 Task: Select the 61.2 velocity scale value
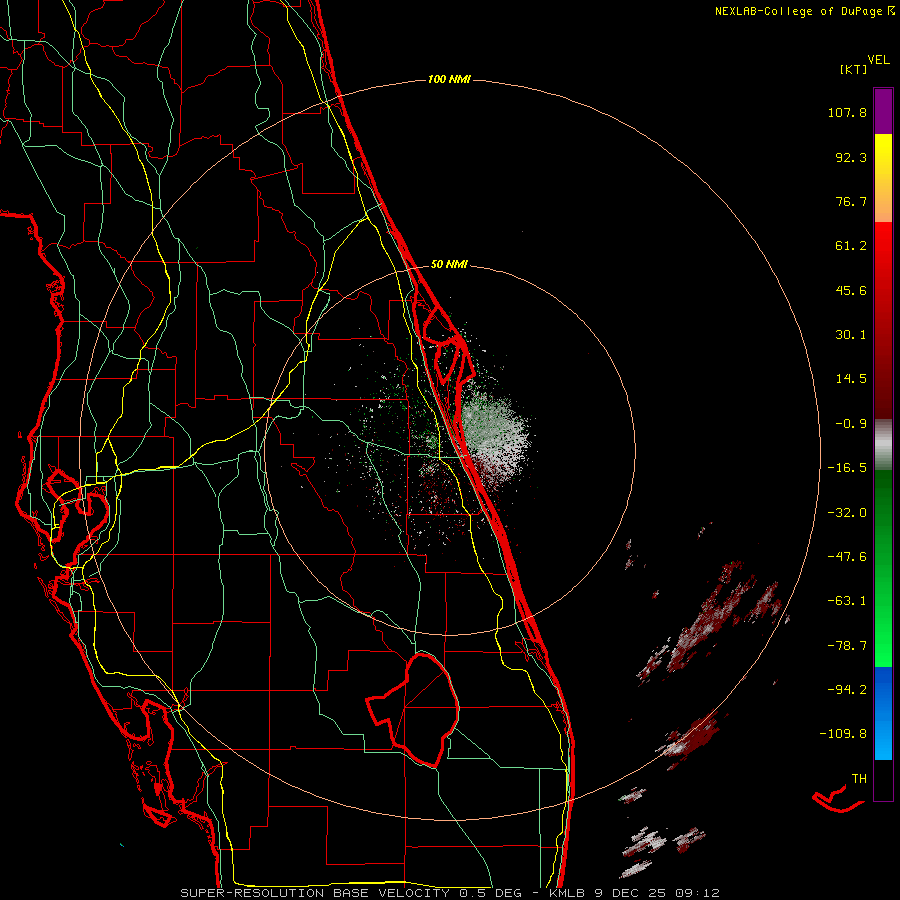(851, 246)
